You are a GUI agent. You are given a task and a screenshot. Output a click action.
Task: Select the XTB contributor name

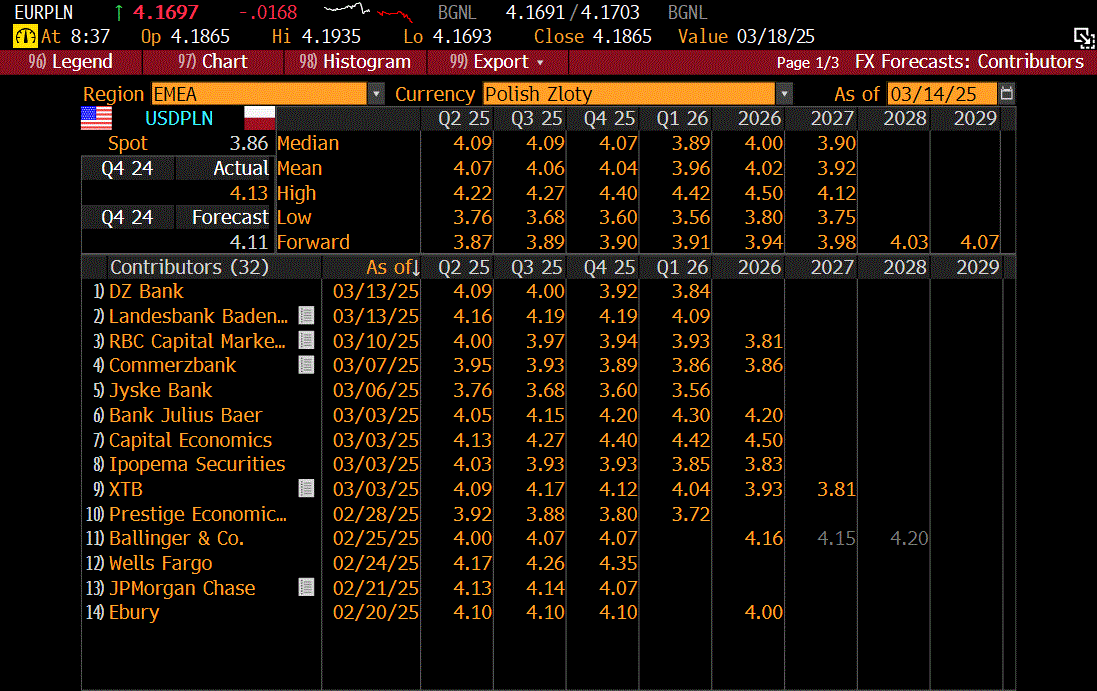pyautogui.click(x=126, y=489)
